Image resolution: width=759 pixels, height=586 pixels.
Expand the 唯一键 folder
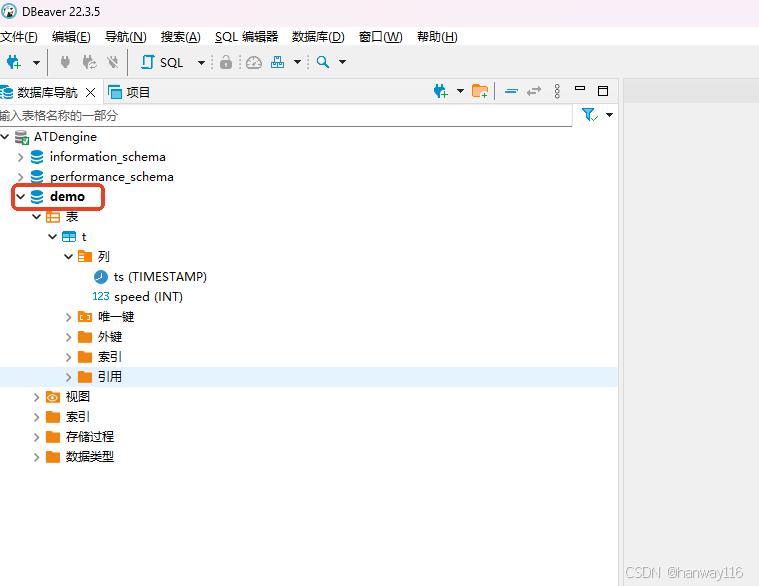pos(68,317)
